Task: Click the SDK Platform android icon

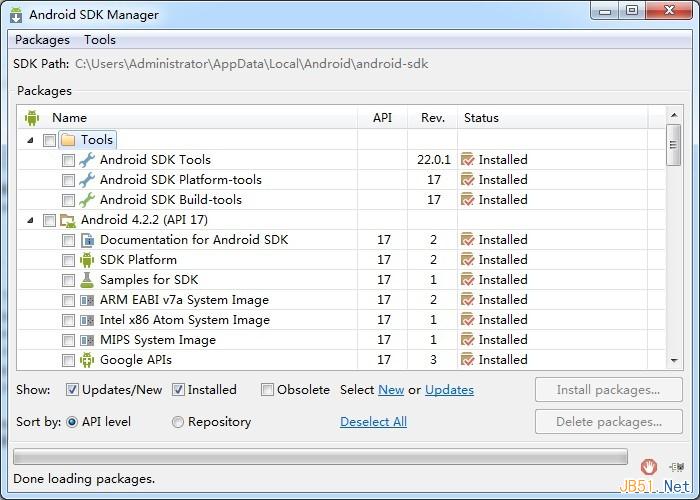Action: tap(87, 260)
